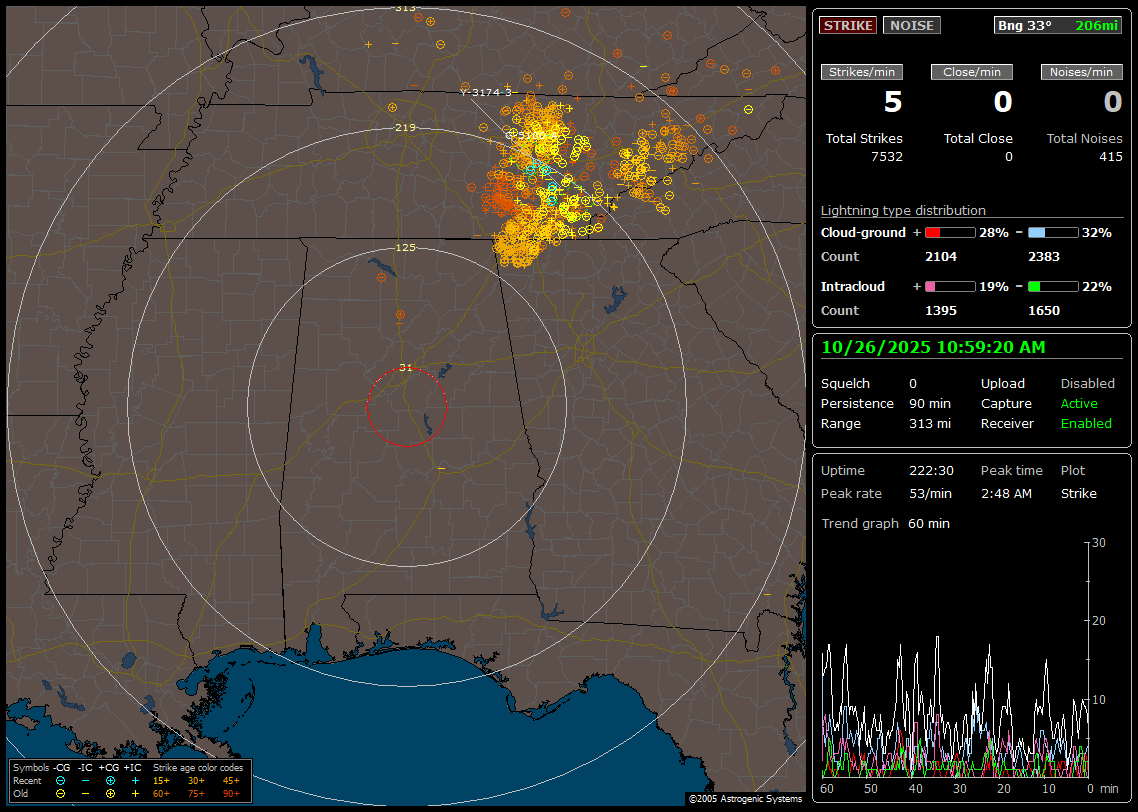1138x812 pixels.
Task: Click the positive cloud-ground red percentage bar
Action: coord(949,232)
